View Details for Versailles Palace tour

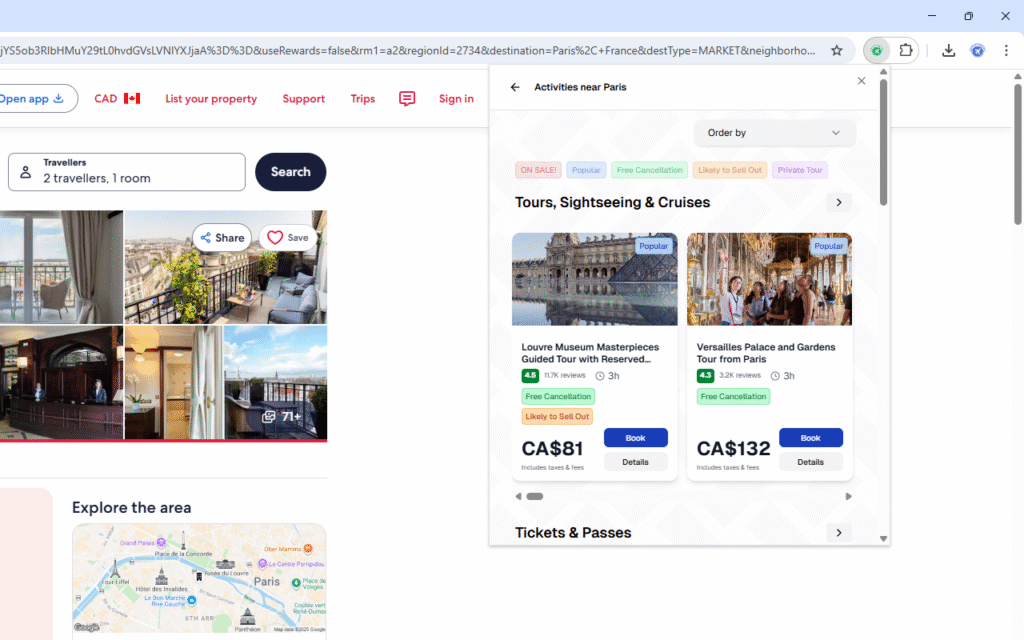coord(810,462)
